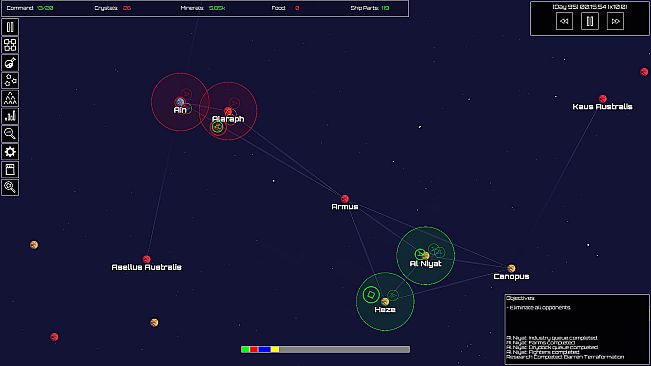
Task: Click the red segment of faction bar
Action: [x=254, y=349]
